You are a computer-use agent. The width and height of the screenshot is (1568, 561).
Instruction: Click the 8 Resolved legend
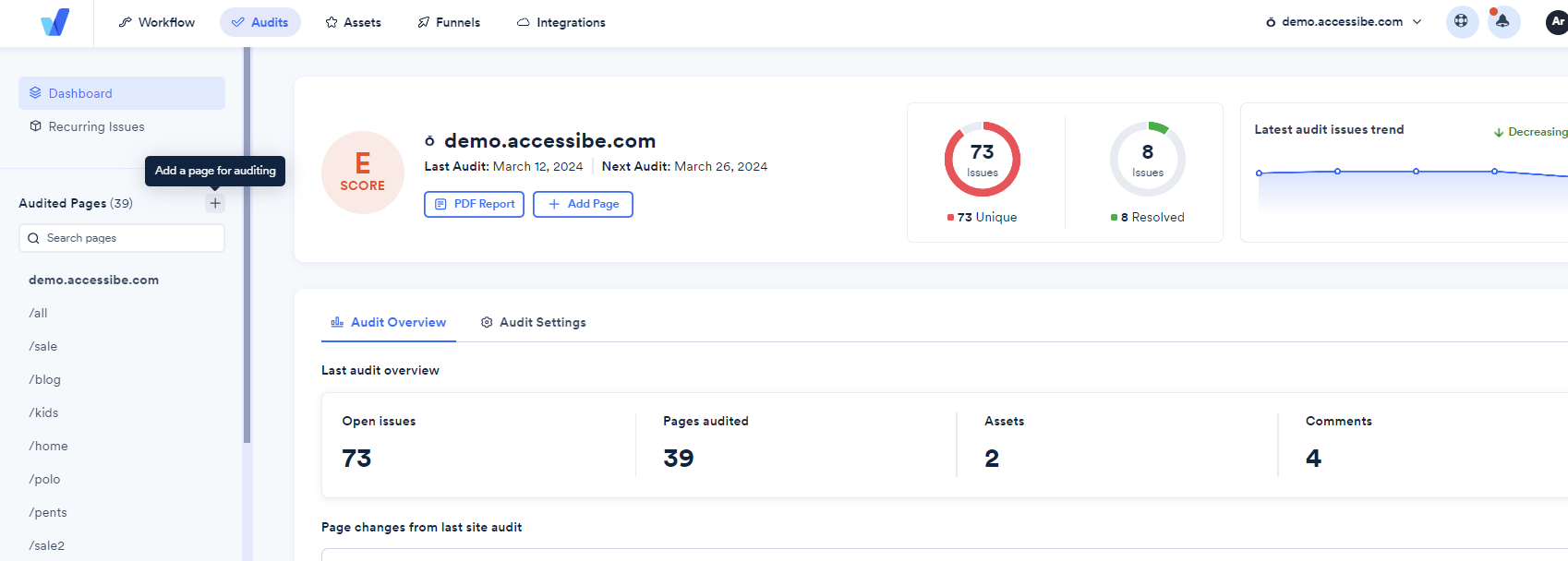(x=1148, y=217)
